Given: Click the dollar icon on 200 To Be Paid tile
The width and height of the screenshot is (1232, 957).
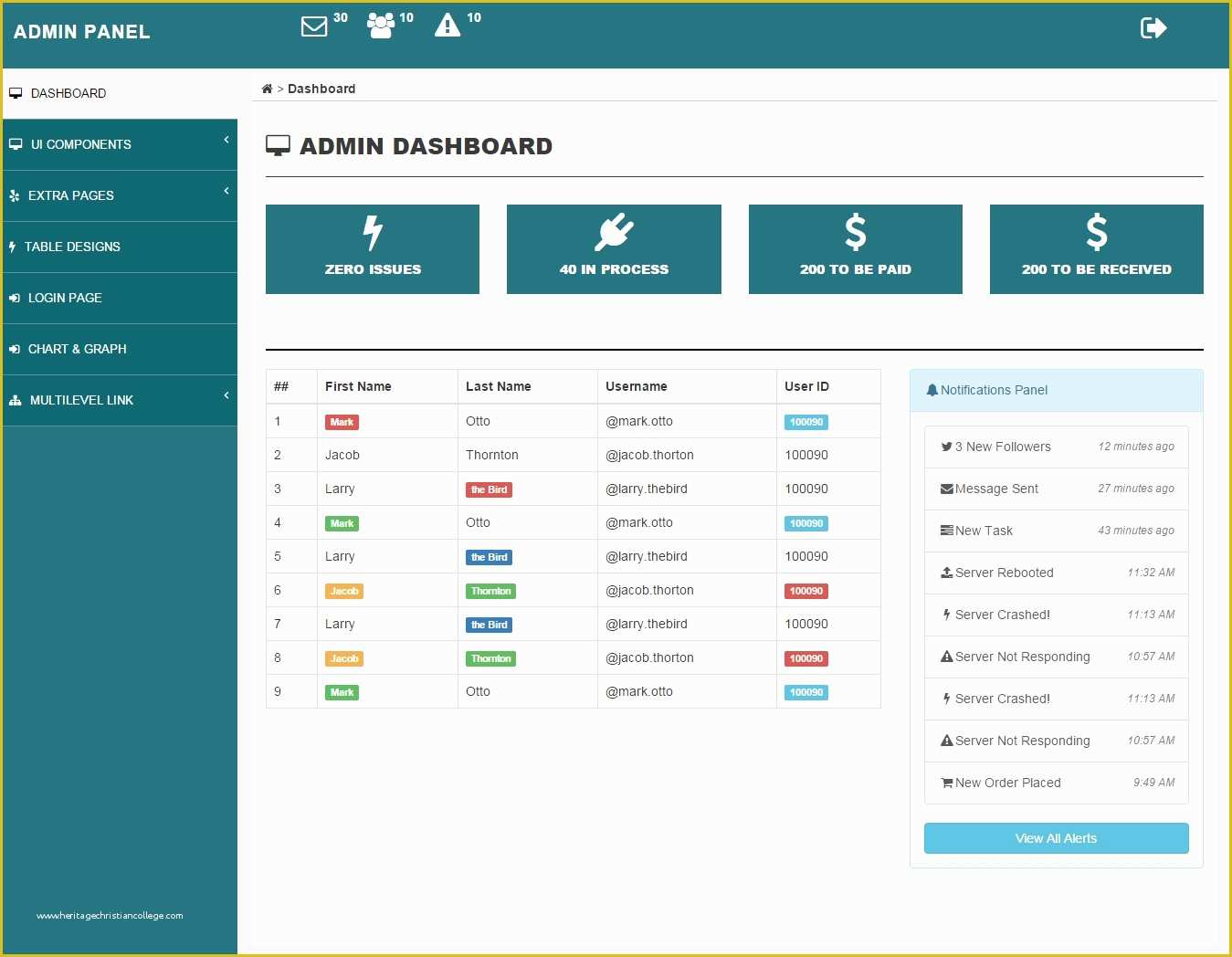Looking at the screenshot, I should click(855, 233).
